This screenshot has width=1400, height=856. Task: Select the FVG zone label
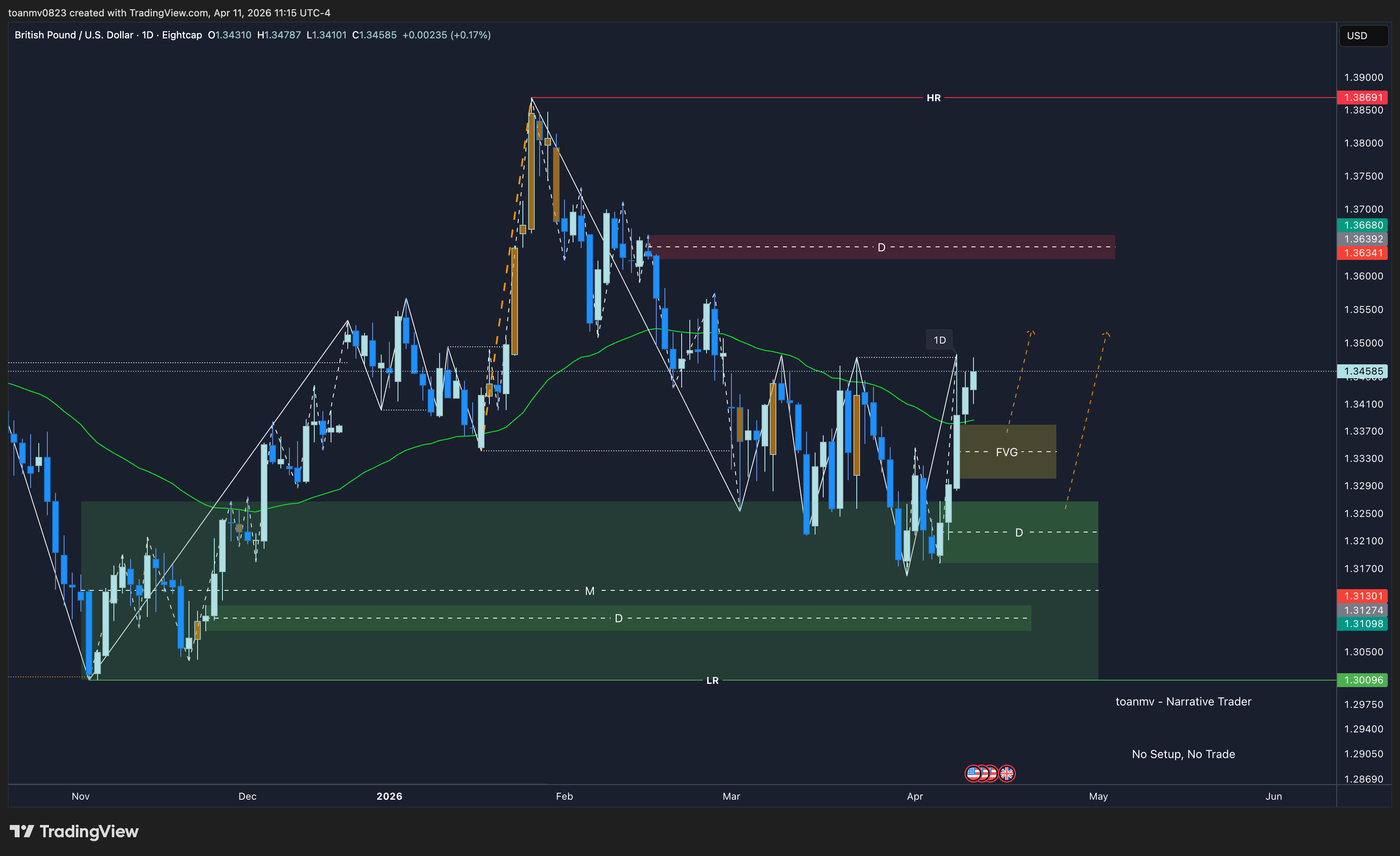pyautogui.click(x=1006, y=452)
